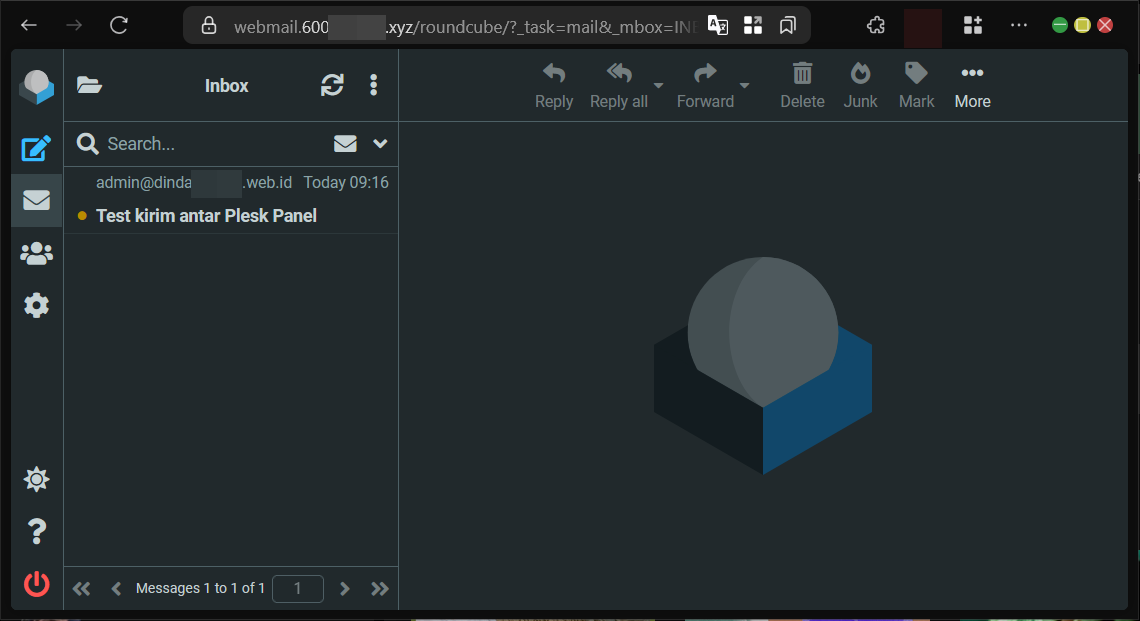
Task: Open Settings gear in sidebar
Action: [x=36, y=305]
